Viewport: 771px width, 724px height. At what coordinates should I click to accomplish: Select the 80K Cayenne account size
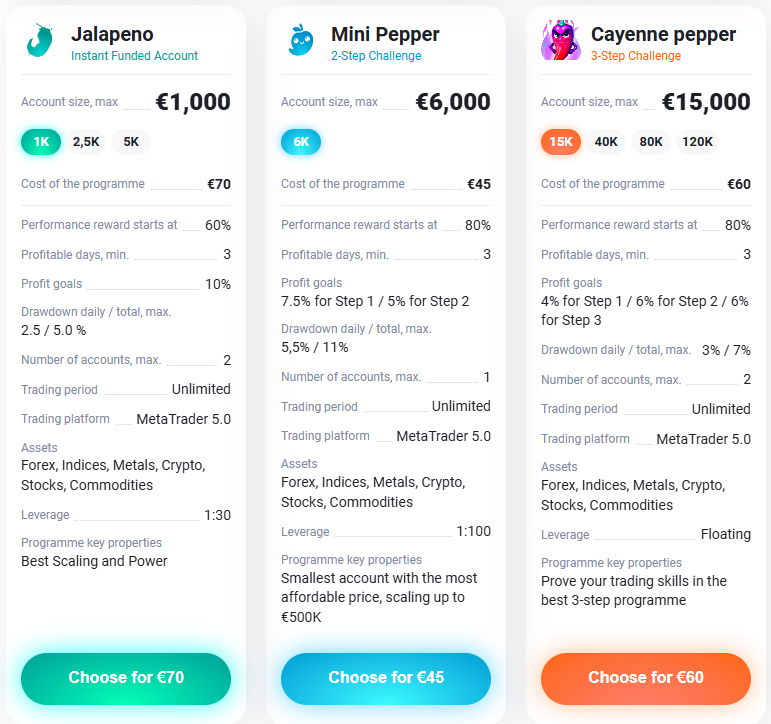(651, 142)
